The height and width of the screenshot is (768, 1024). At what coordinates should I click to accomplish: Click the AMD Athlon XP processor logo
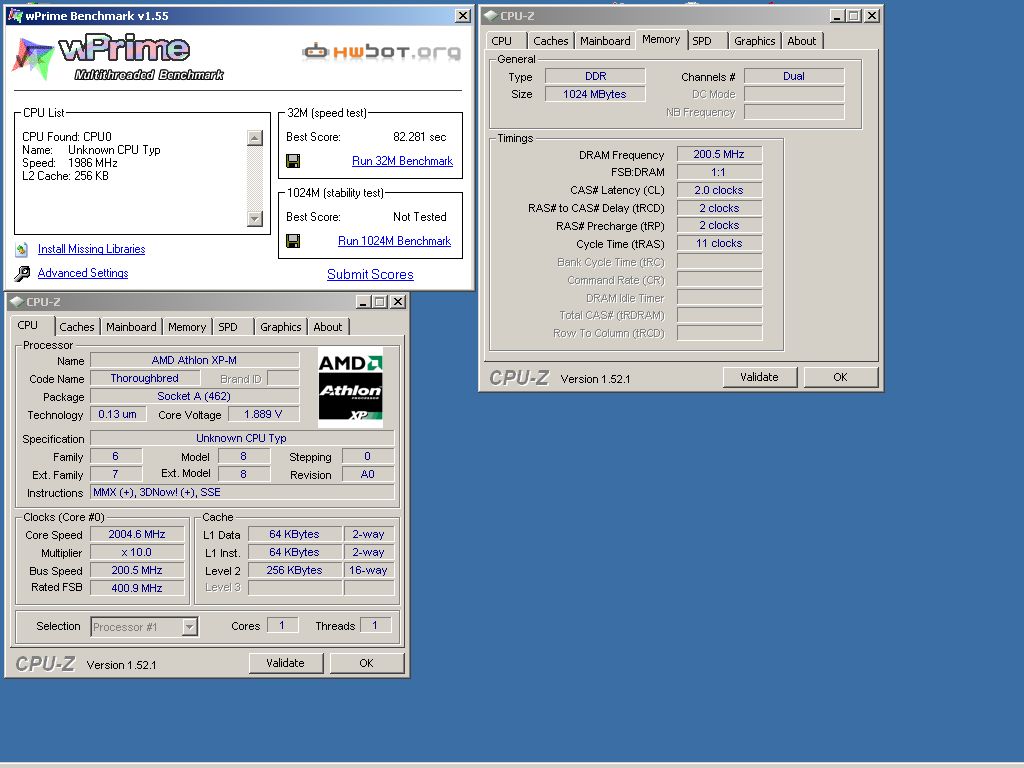[x=350, y=388]
